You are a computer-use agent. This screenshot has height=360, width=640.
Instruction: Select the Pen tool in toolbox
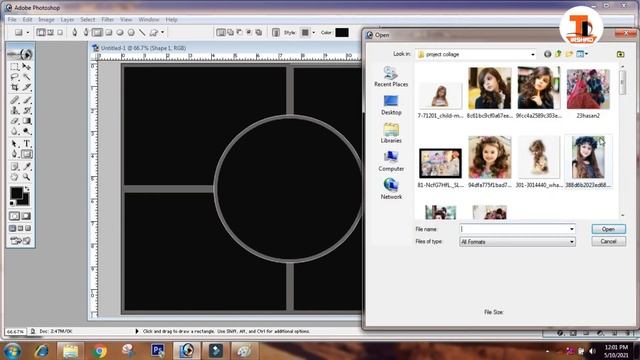pos(14,154)
